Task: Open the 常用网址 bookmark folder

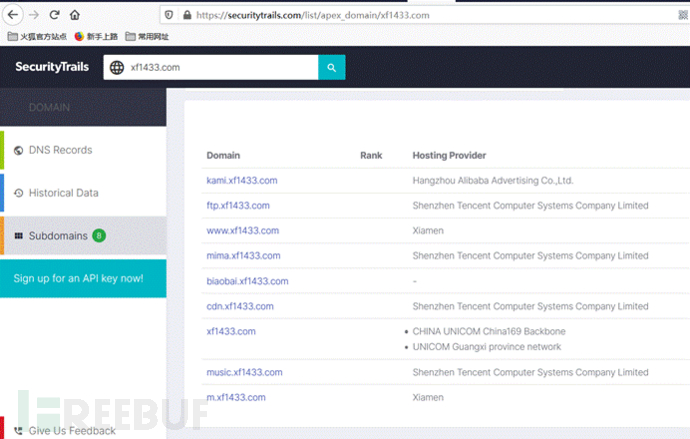Action: (x=147, y=37)
